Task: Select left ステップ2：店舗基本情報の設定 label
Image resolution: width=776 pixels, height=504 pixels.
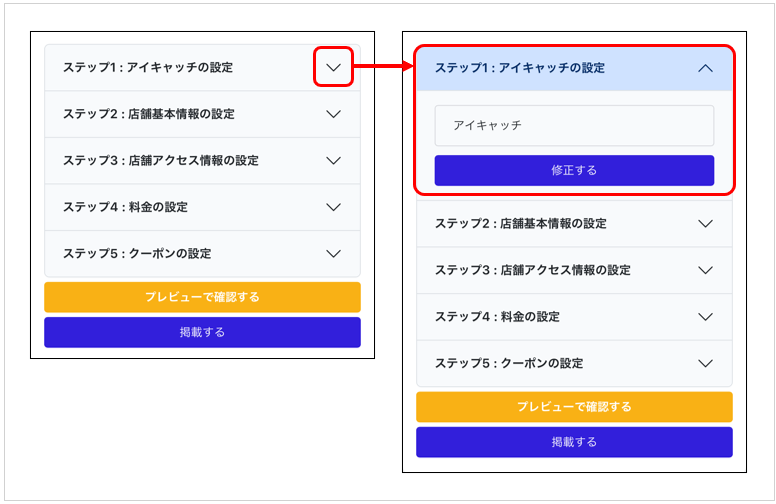Action: pos(148,114)
